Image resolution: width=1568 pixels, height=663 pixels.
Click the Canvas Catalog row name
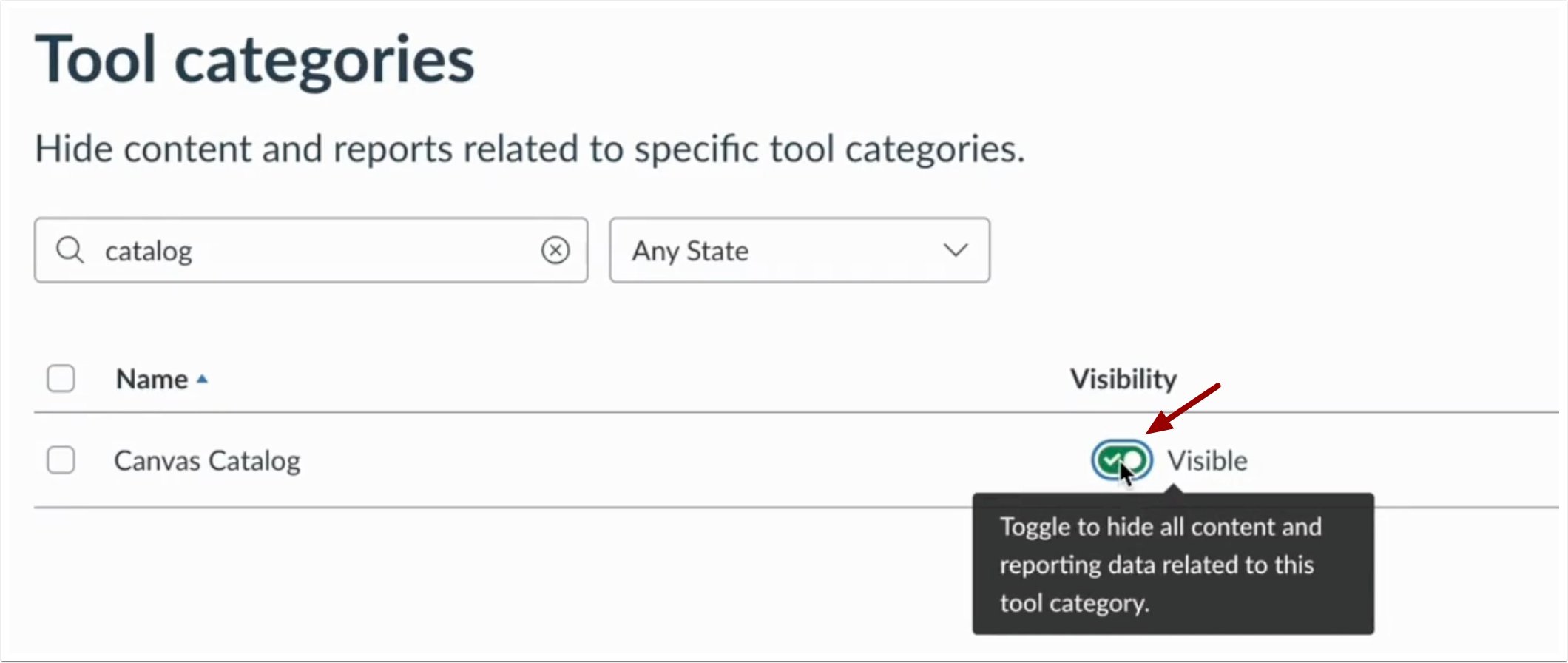click(x=207, y=460)
